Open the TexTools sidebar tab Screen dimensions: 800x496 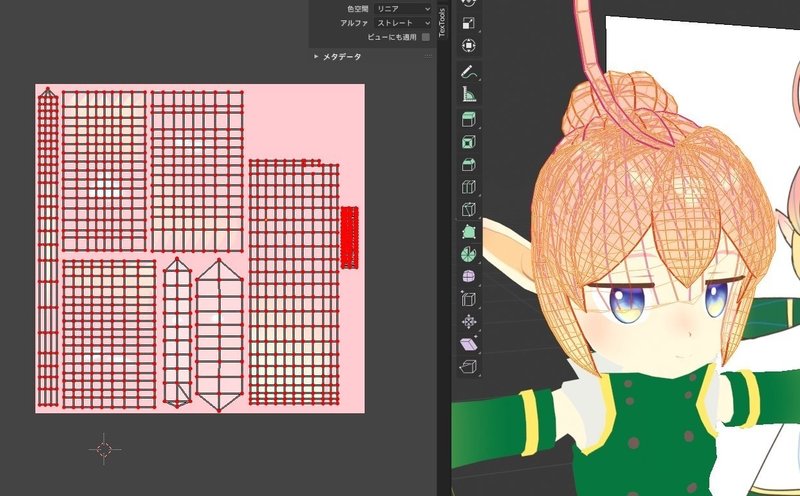point(442,22)
